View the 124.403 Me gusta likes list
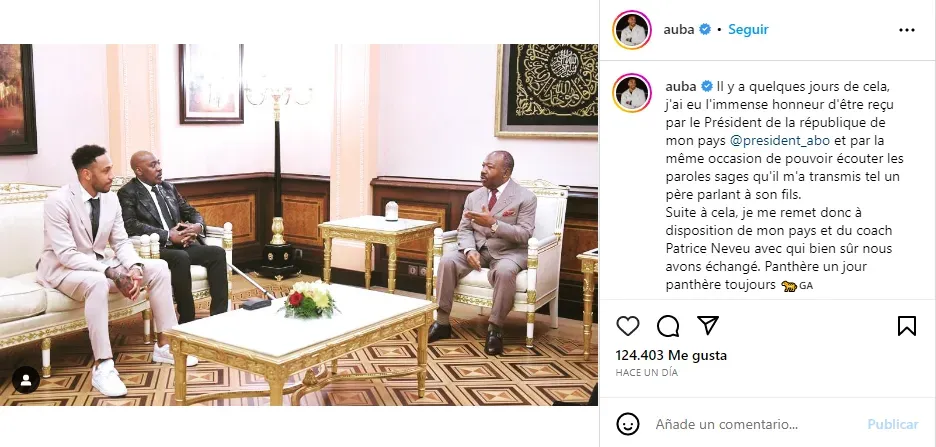Screen dimensions: 936x447 671,356
